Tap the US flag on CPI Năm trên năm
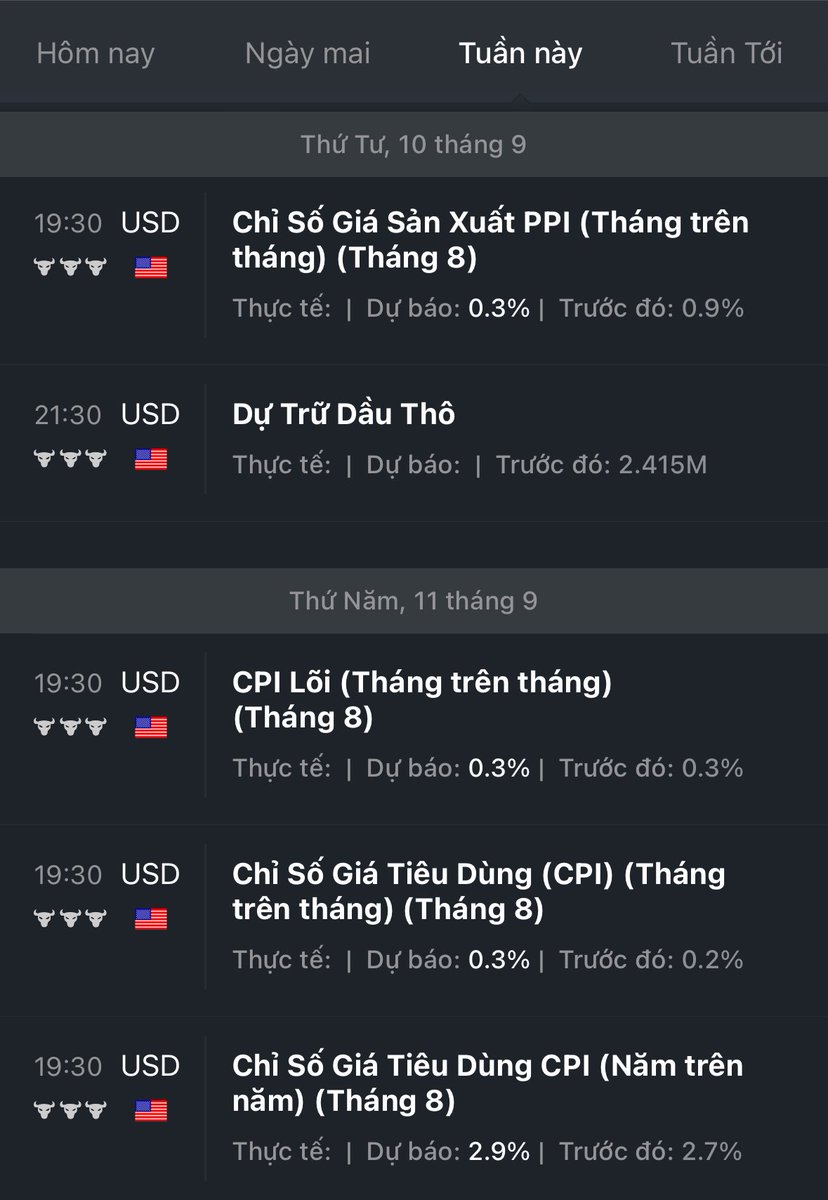The width and height of the screenshot is (828, 1200). pos(151,1111)
